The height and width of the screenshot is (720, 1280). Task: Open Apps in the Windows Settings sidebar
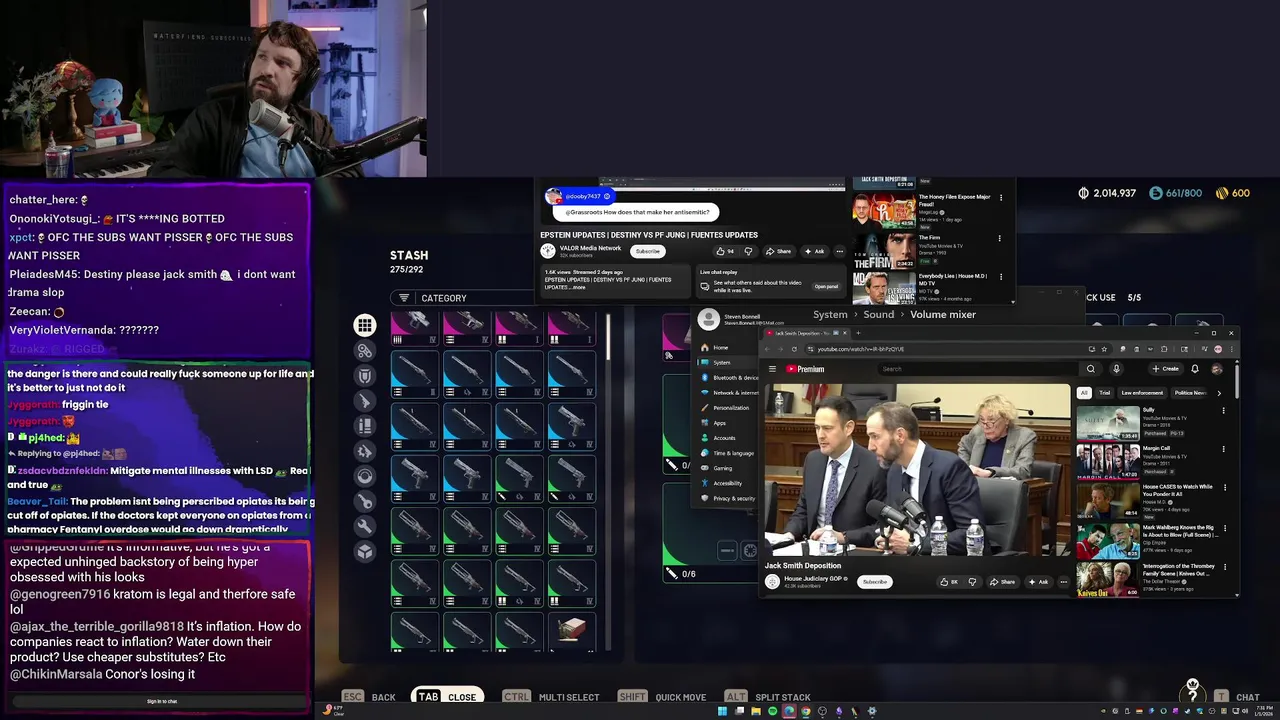pos(719,423)
